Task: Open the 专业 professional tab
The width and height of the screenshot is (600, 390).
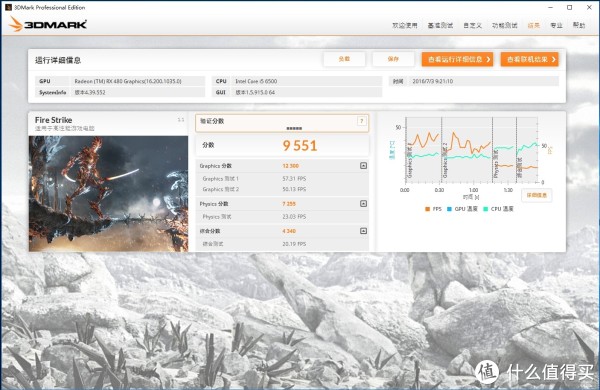Action: [556, 25]
